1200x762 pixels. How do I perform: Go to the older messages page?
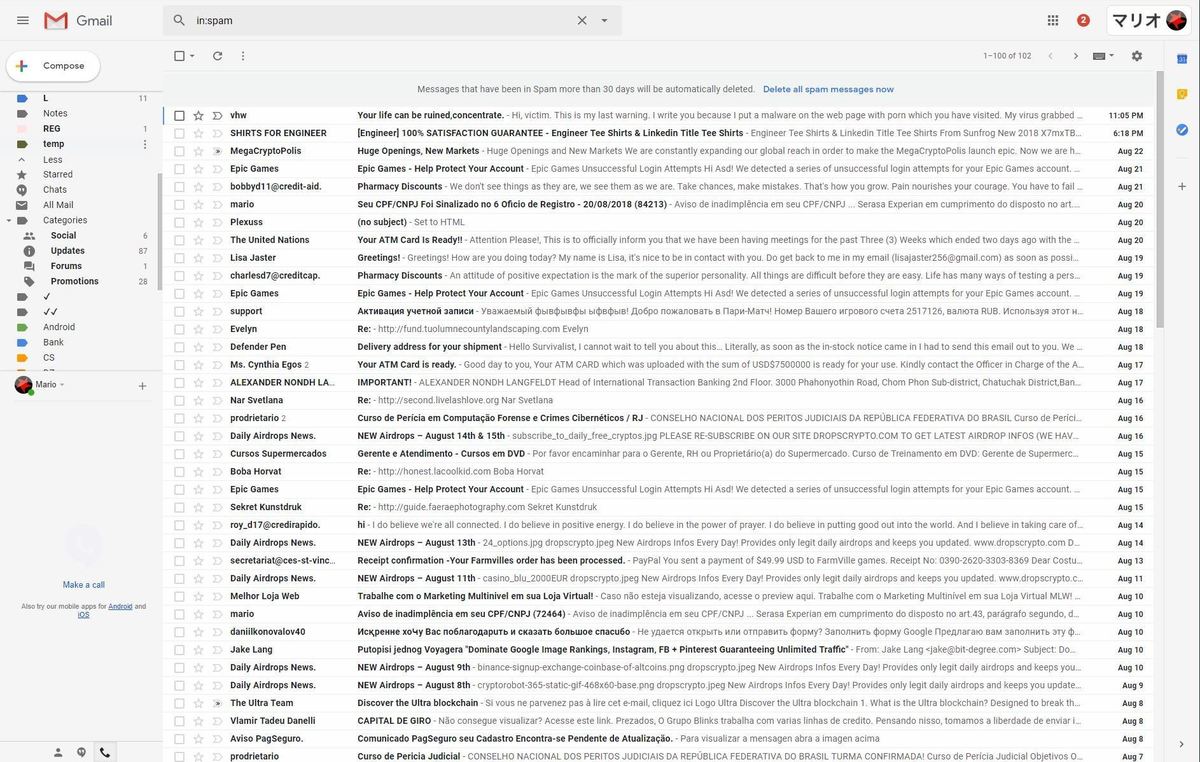1076,56
